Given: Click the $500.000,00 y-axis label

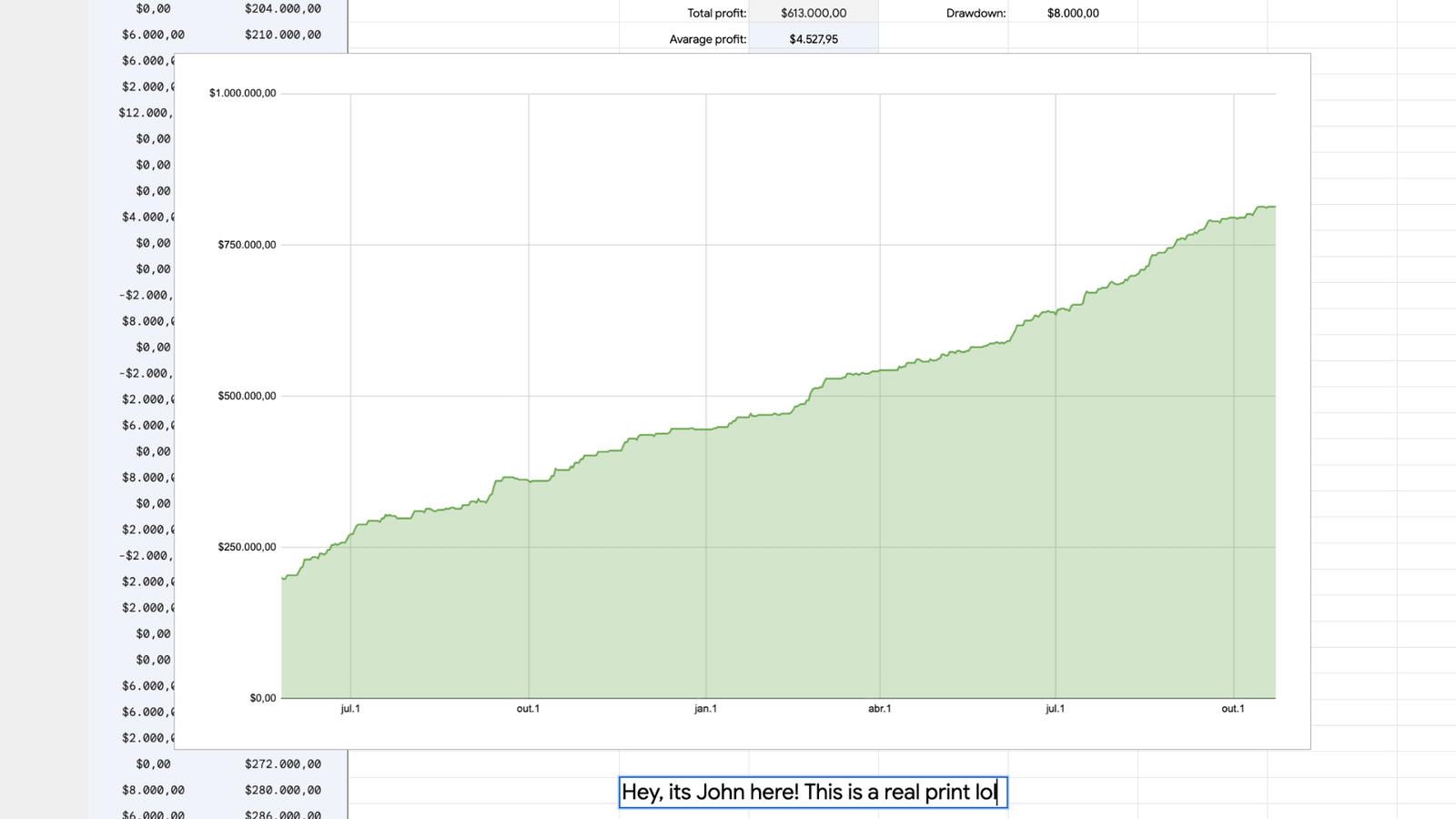Looking at the screenshot, I should click(x=247, y=396).
